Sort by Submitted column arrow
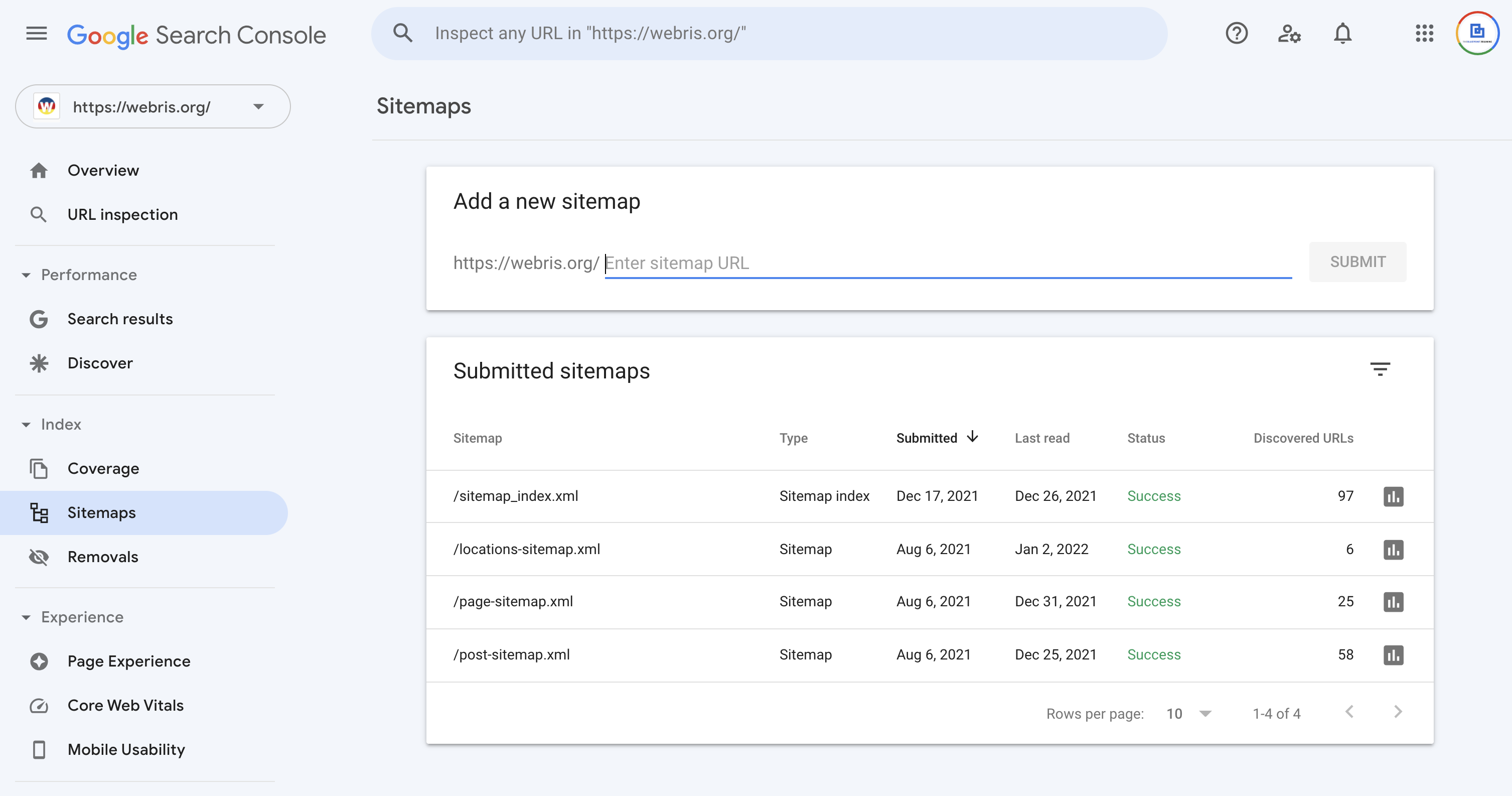The image size is (1512, 796). click(x=973, y=437)
